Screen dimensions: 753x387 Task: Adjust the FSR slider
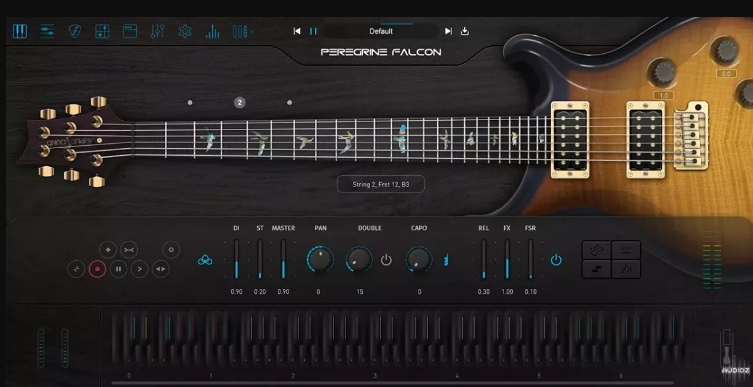(531, 259)
